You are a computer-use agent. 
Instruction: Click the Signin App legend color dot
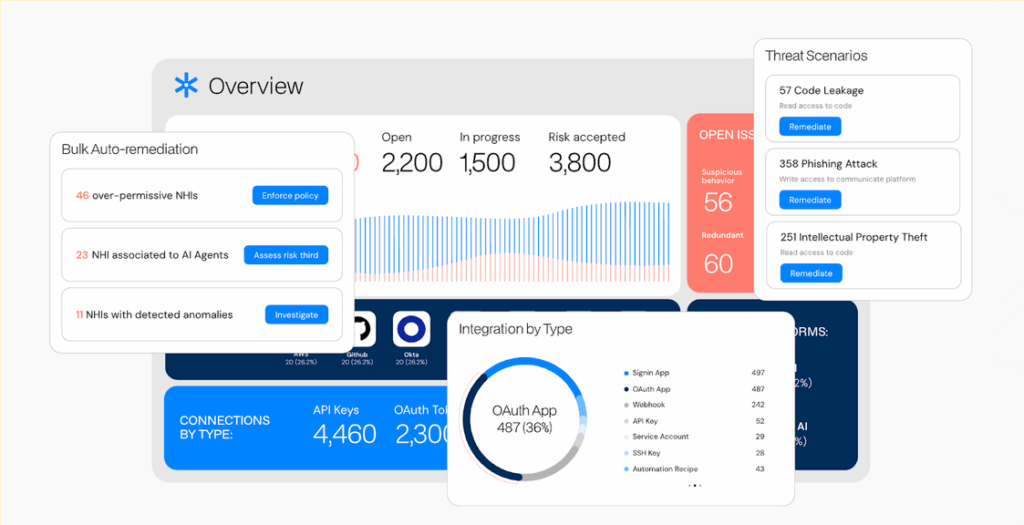[x=626, y=373]
